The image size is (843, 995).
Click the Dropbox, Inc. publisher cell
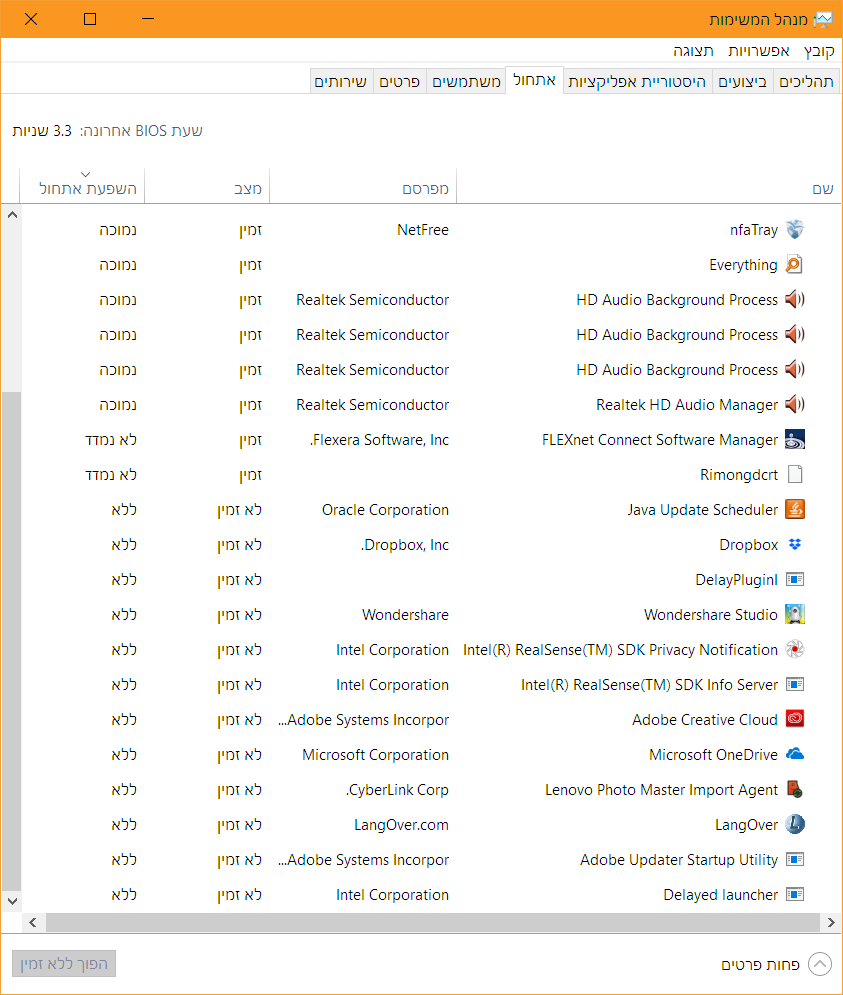point(405,544)
